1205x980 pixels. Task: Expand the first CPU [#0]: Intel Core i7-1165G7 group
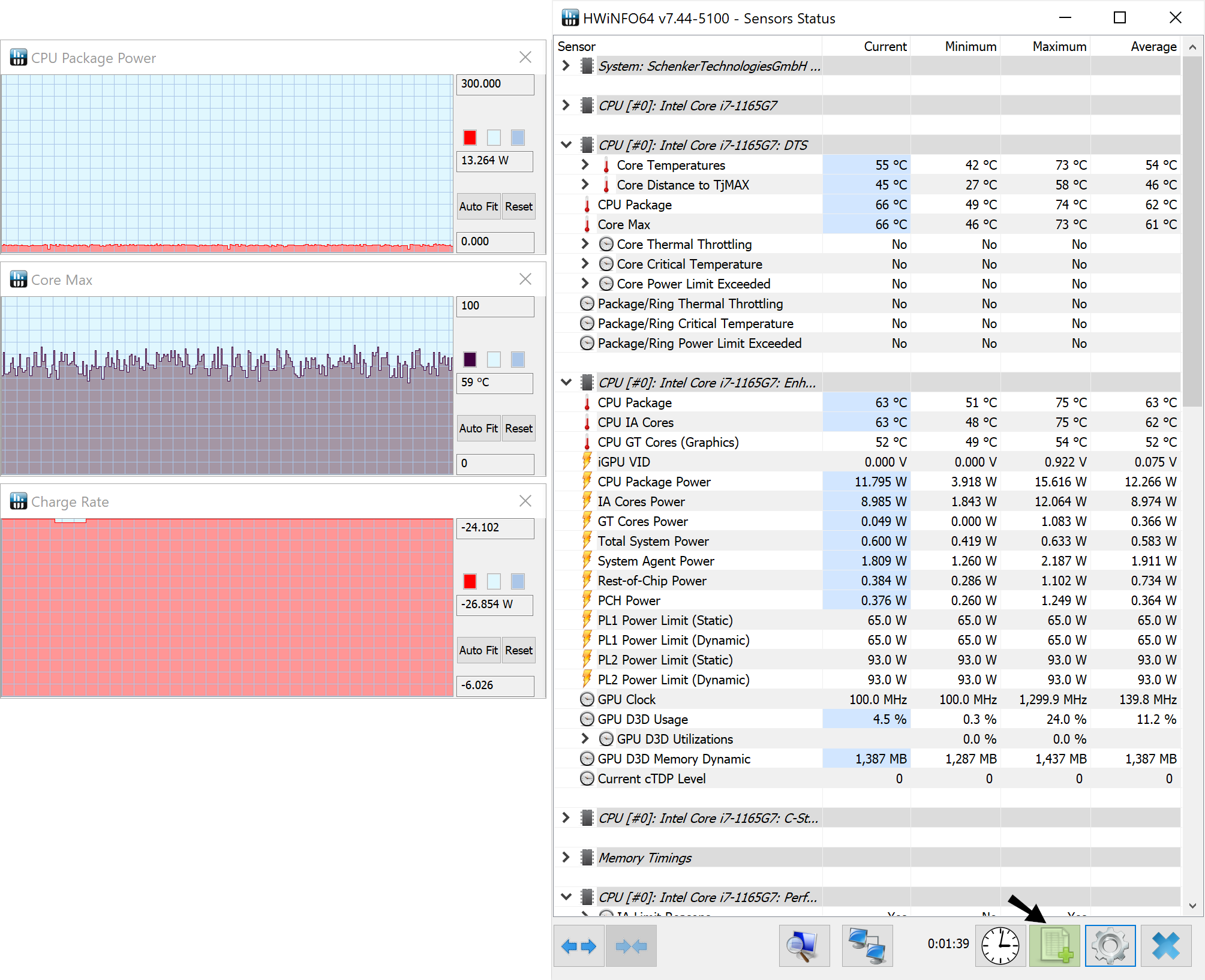[566, 106]
